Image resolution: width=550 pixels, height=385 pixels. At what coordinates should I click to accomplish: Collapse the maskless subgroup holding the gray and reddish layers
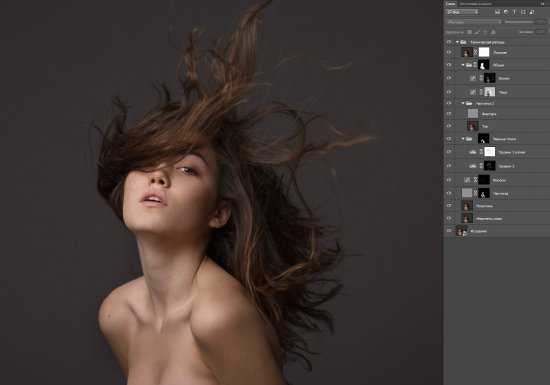point(463,103)
